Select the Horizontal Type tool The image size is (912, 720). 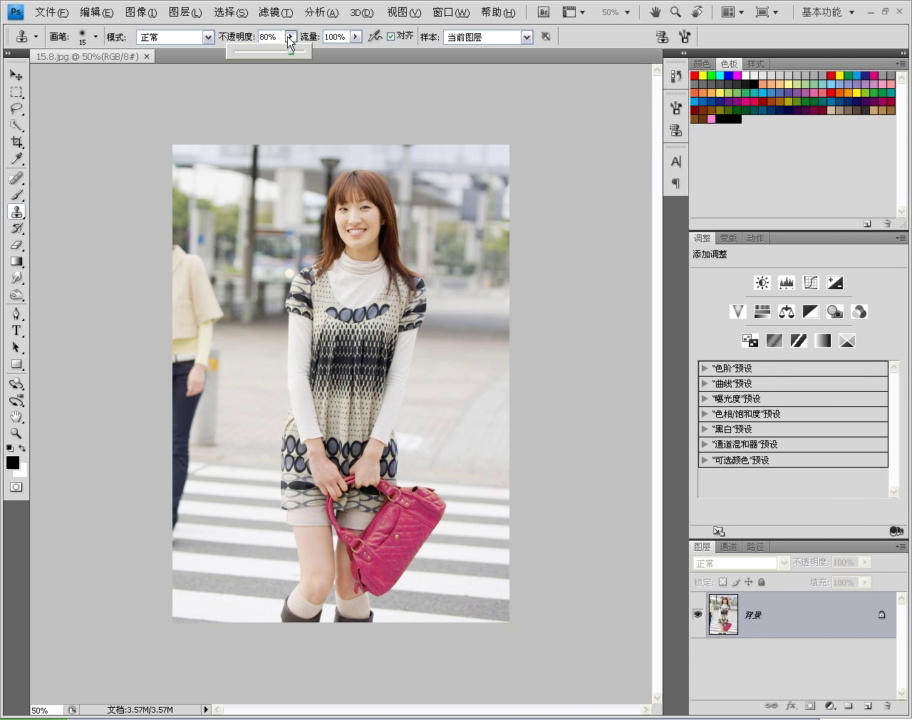point(16,331)
